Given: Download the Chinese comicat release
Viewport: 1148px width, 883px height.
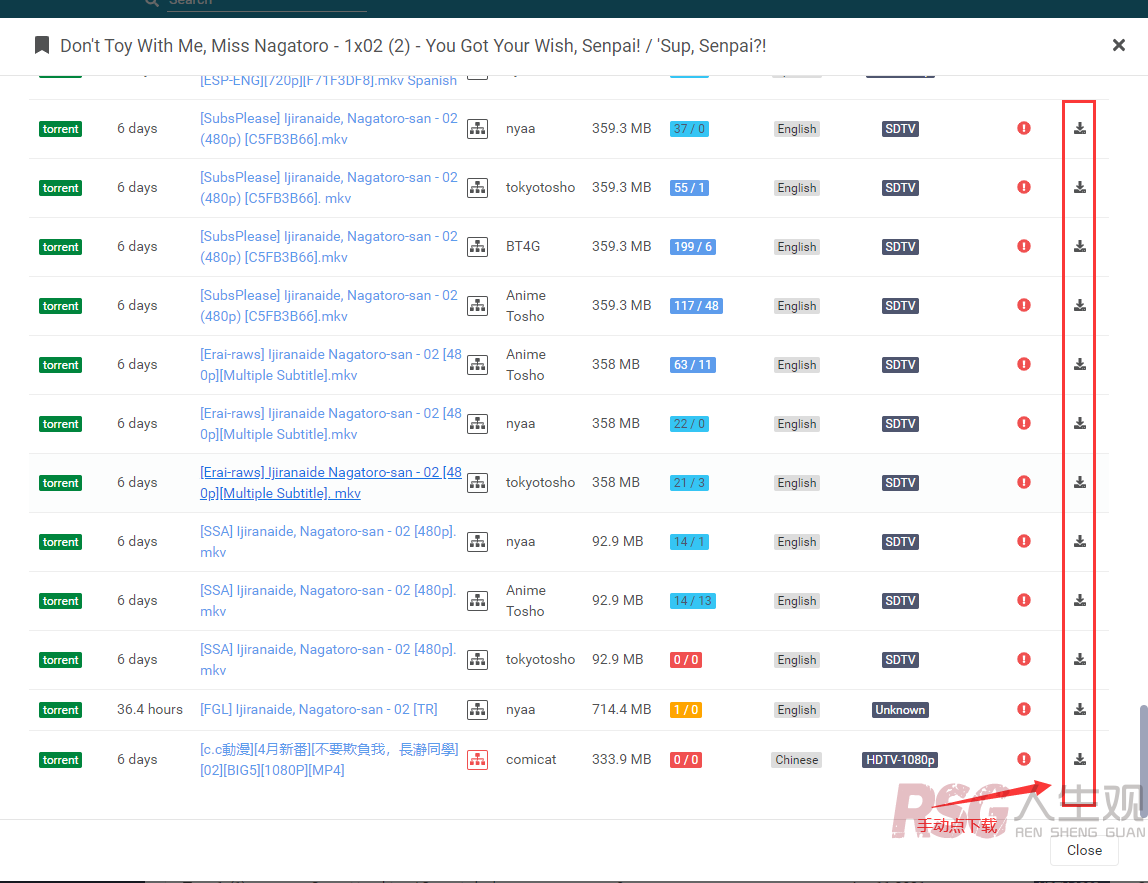Looking at the screenshot, I should 1079,759.
